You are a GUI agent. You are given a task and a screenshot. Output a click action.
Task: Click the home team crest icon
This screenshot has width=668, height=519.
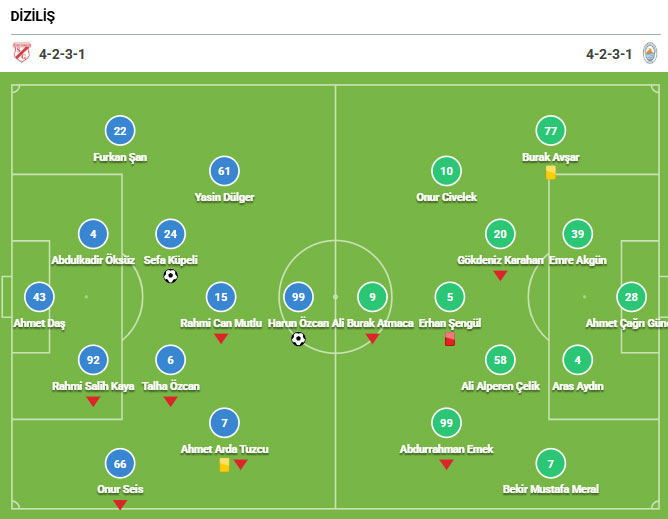[x=22, y=53]
